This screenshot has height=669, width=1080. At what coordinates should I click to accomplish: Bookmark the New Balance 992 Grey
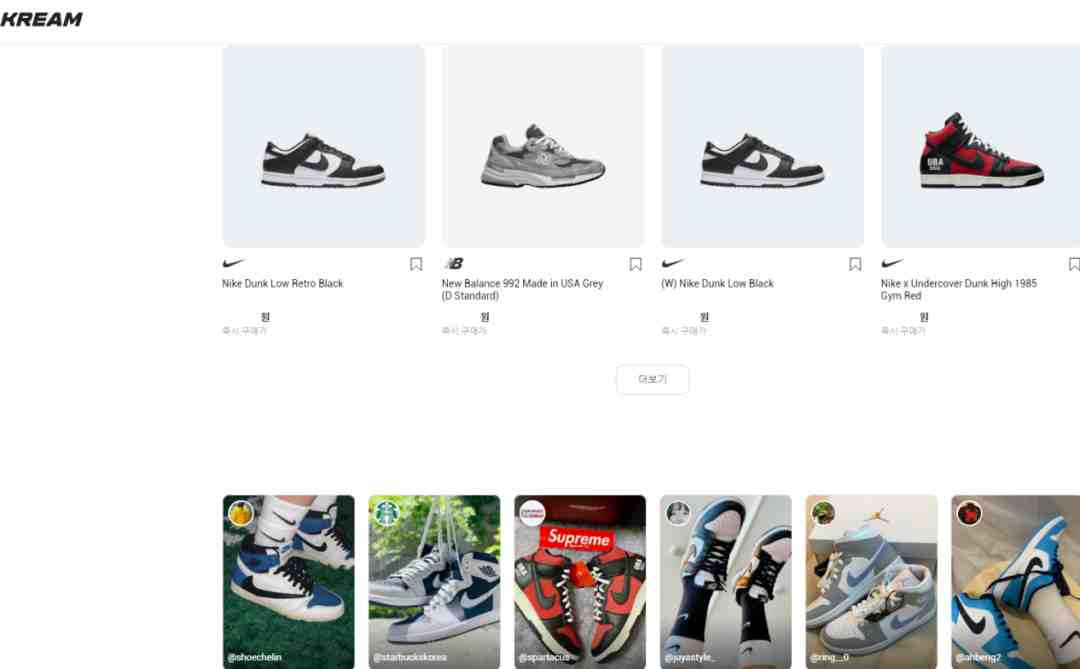click(636, 264)
